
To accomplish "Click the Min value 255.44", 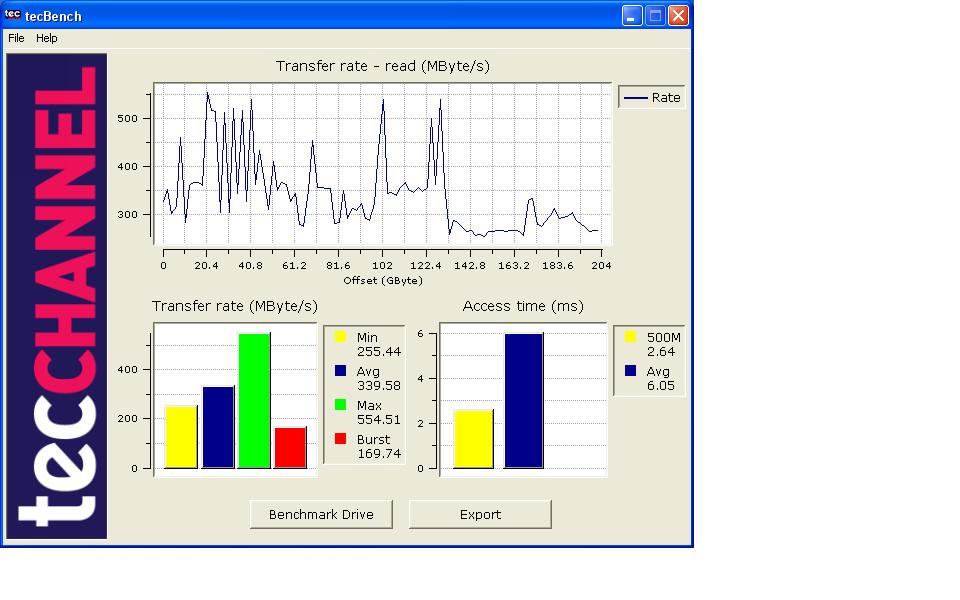I will point(379,351).
